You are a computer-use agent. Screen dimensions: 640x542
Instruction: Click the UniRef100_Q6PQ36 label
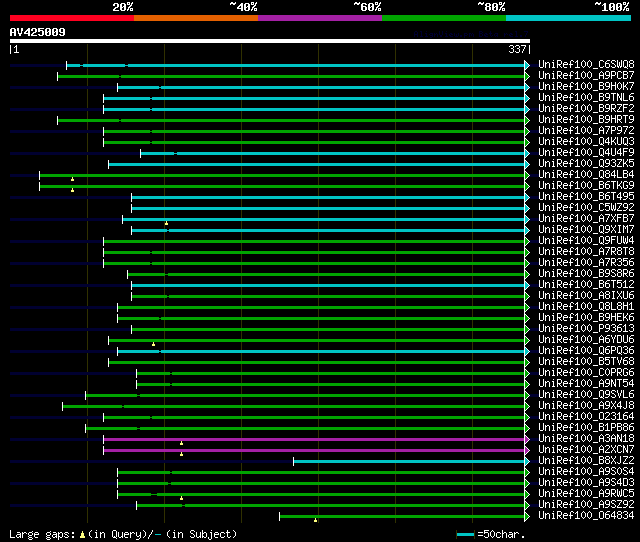586,351
